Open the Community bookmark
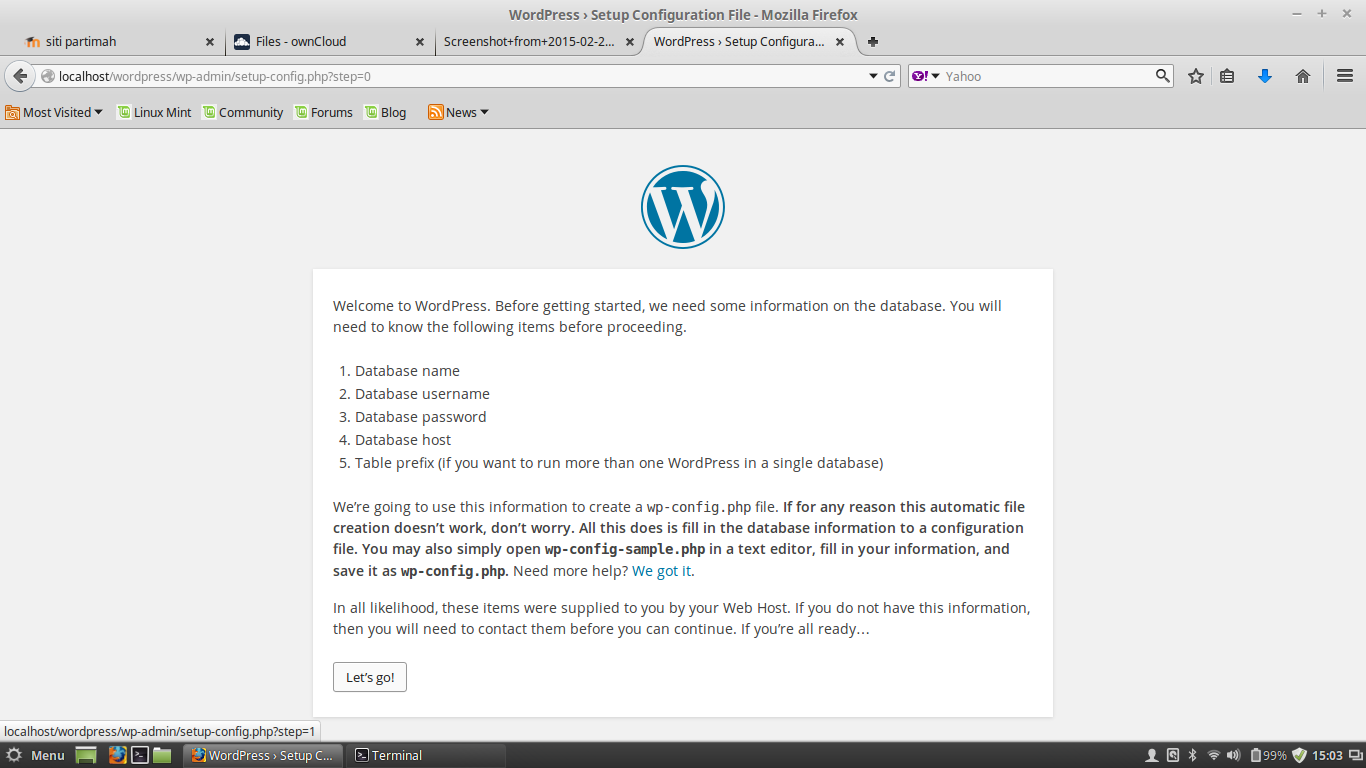This screenshot has width=1366, height=768. tap(243, 112)
